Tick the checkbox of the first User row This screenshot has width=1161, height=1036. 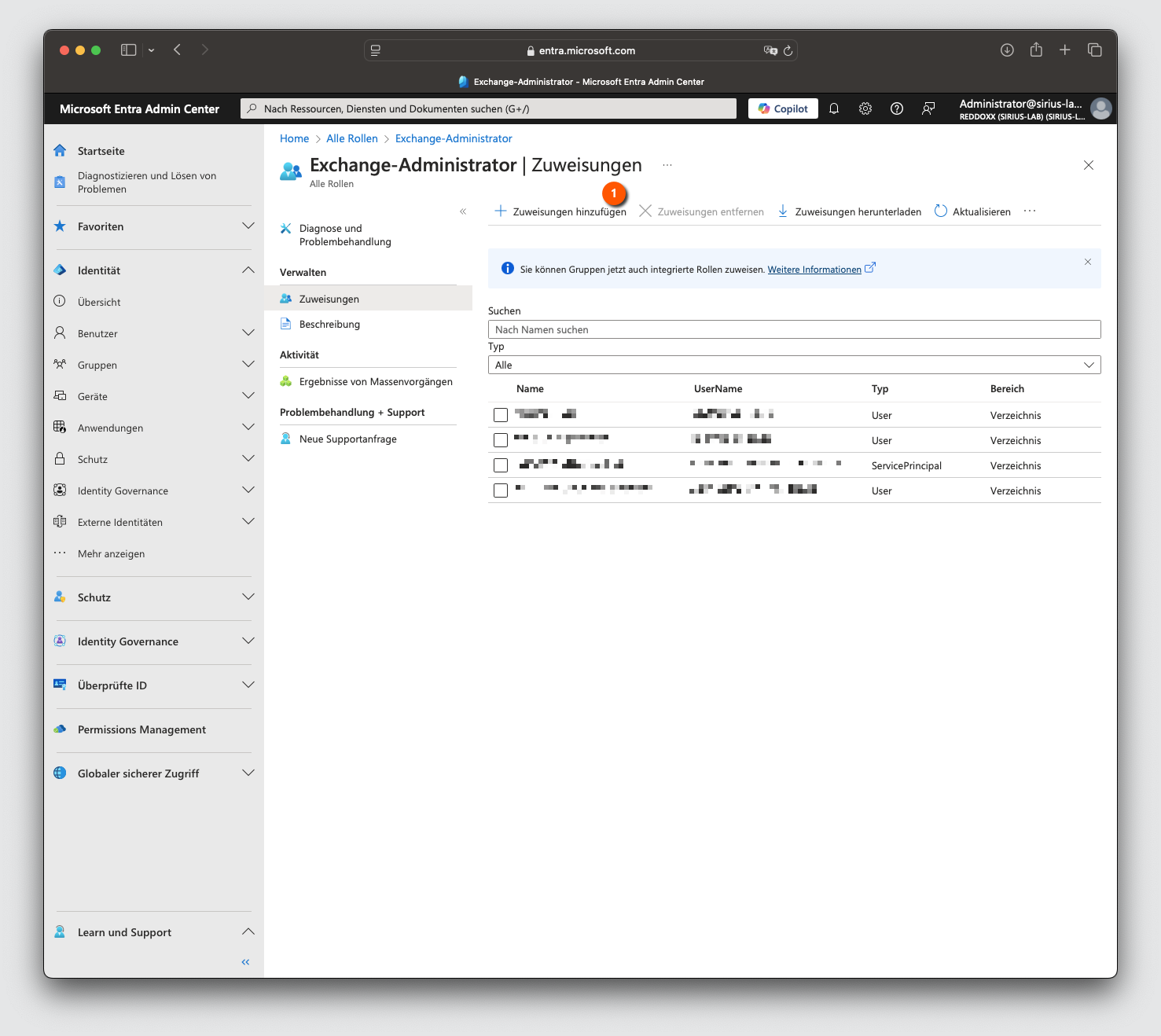[x=501, y=415]
